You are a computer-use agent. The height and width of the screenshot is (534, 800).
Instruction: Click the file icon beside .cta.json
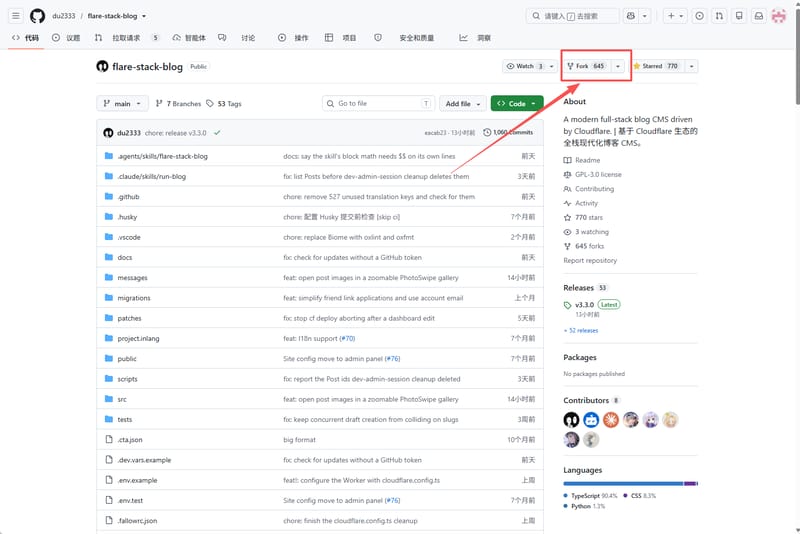109,439
